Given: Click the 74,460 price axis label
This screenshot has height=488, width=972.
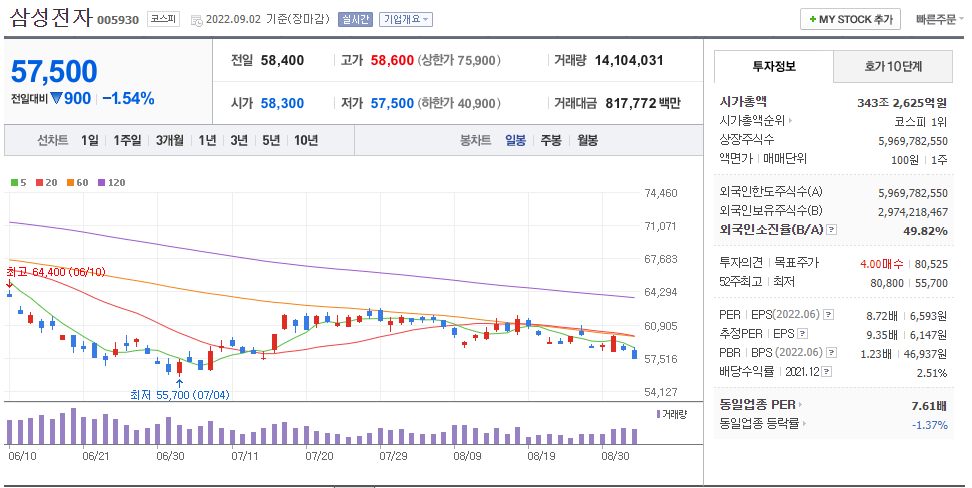Looking at the screenshot, I should coord(661,193).
